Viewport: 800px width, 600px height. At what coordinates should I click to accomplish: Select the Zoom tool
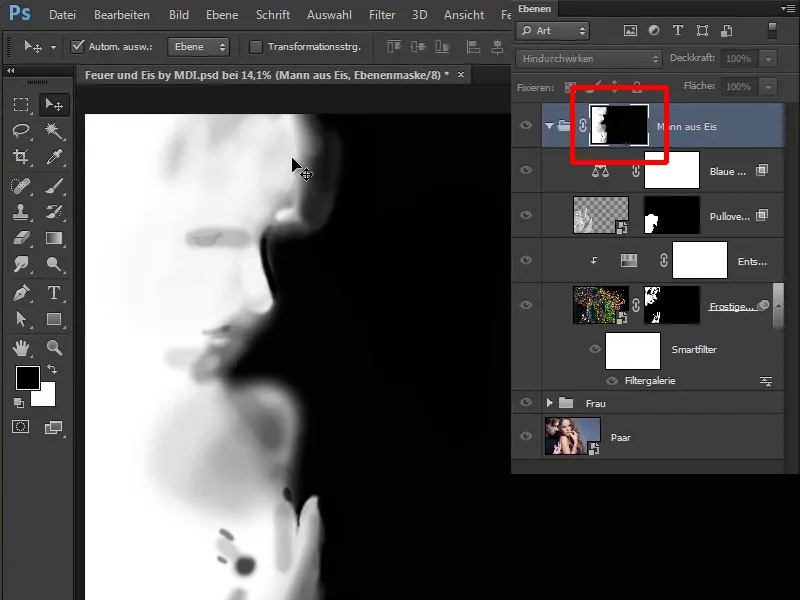point(54,348)
